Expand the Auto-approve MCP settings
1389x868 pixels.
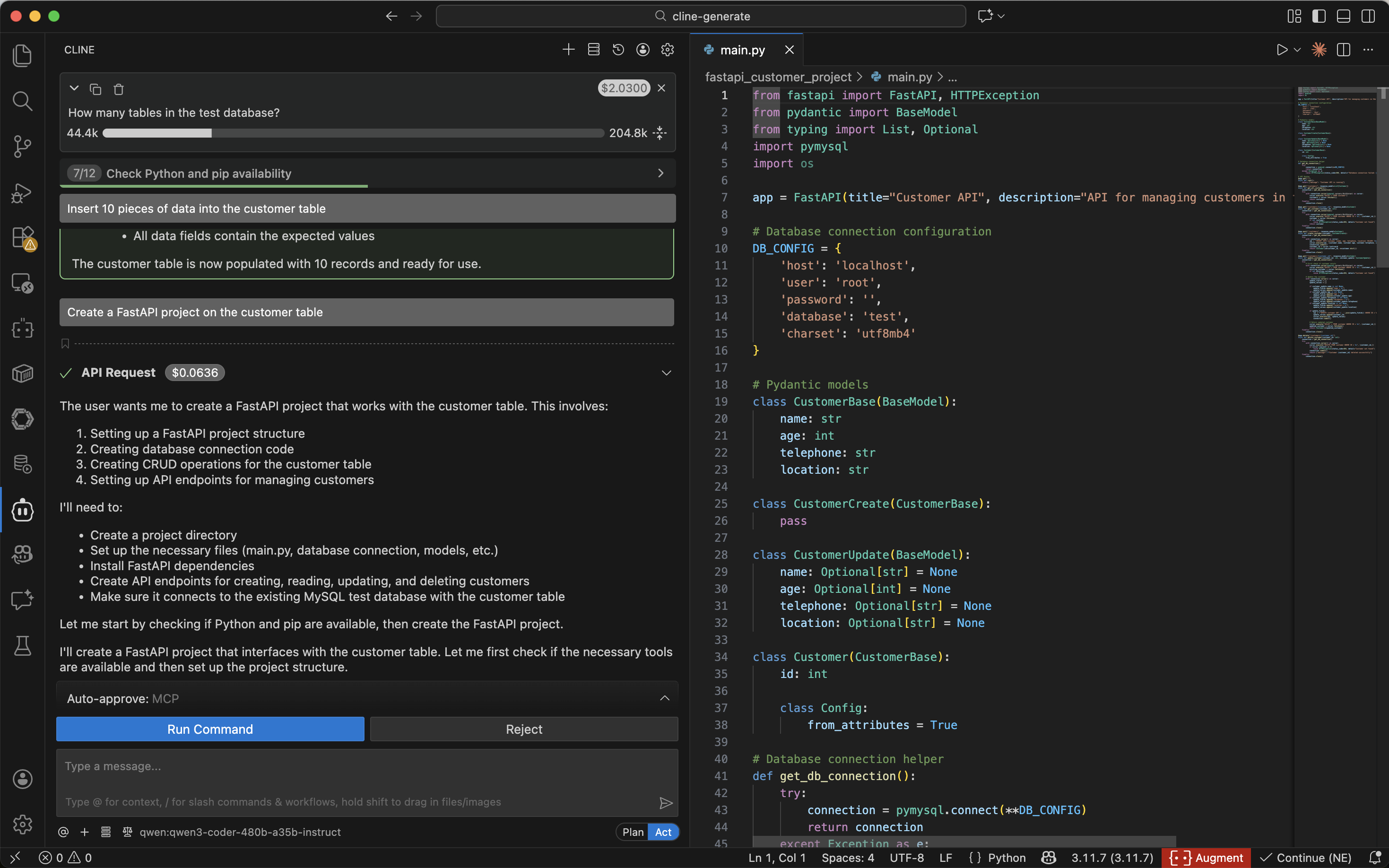click(x=664, y=699)
